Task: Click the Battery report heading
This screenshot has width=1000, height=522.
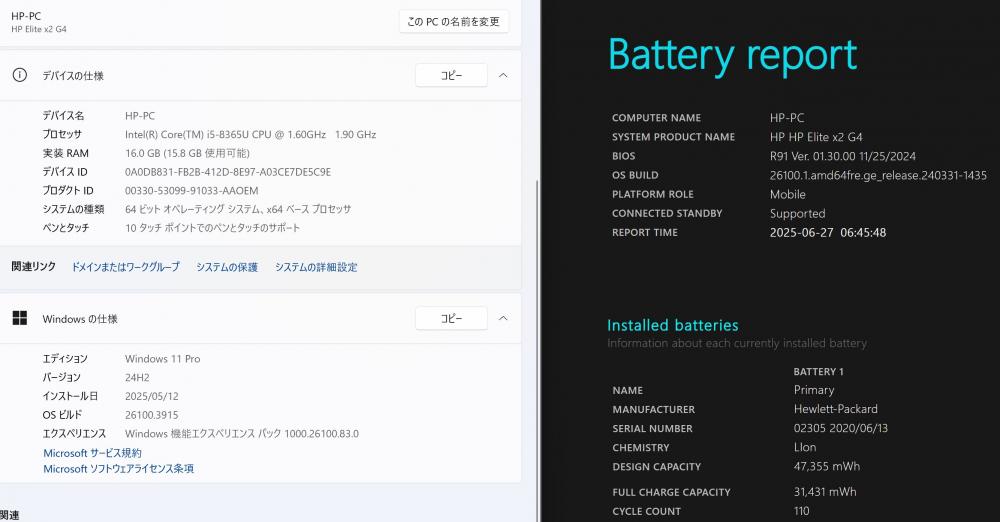Action: tap(733, 55)
